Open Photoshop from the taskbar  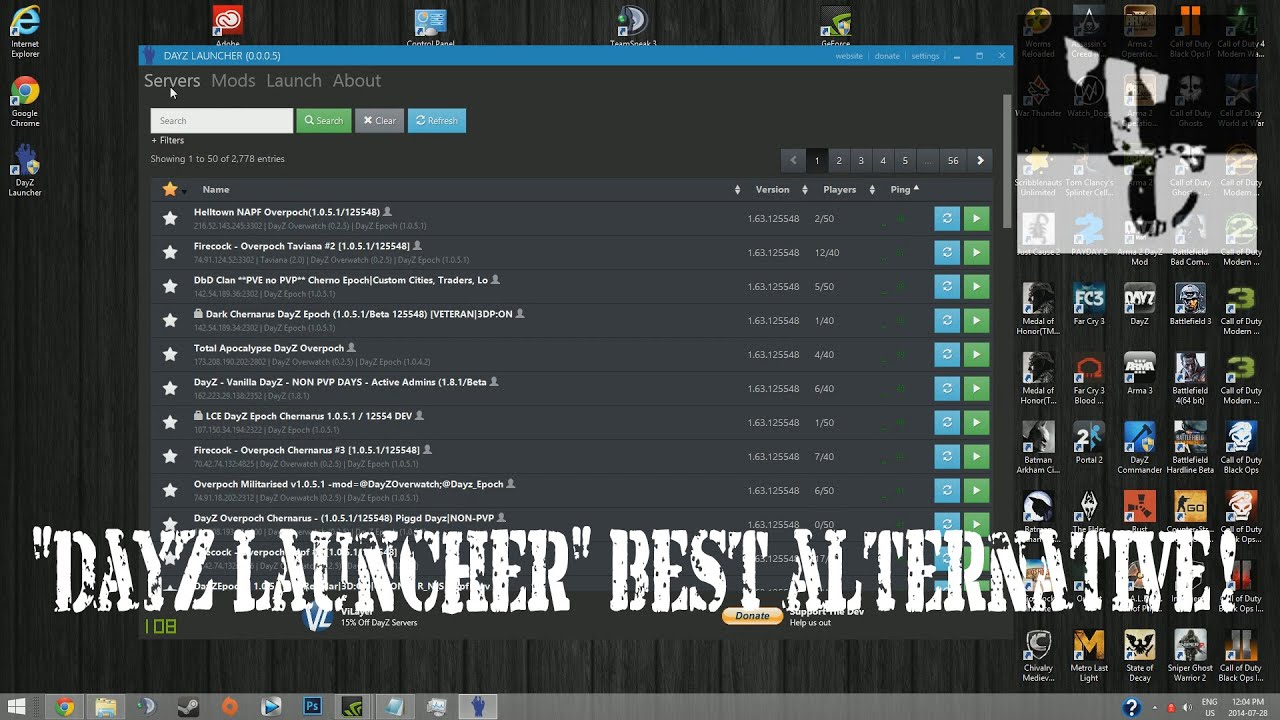tap(312, 707)
